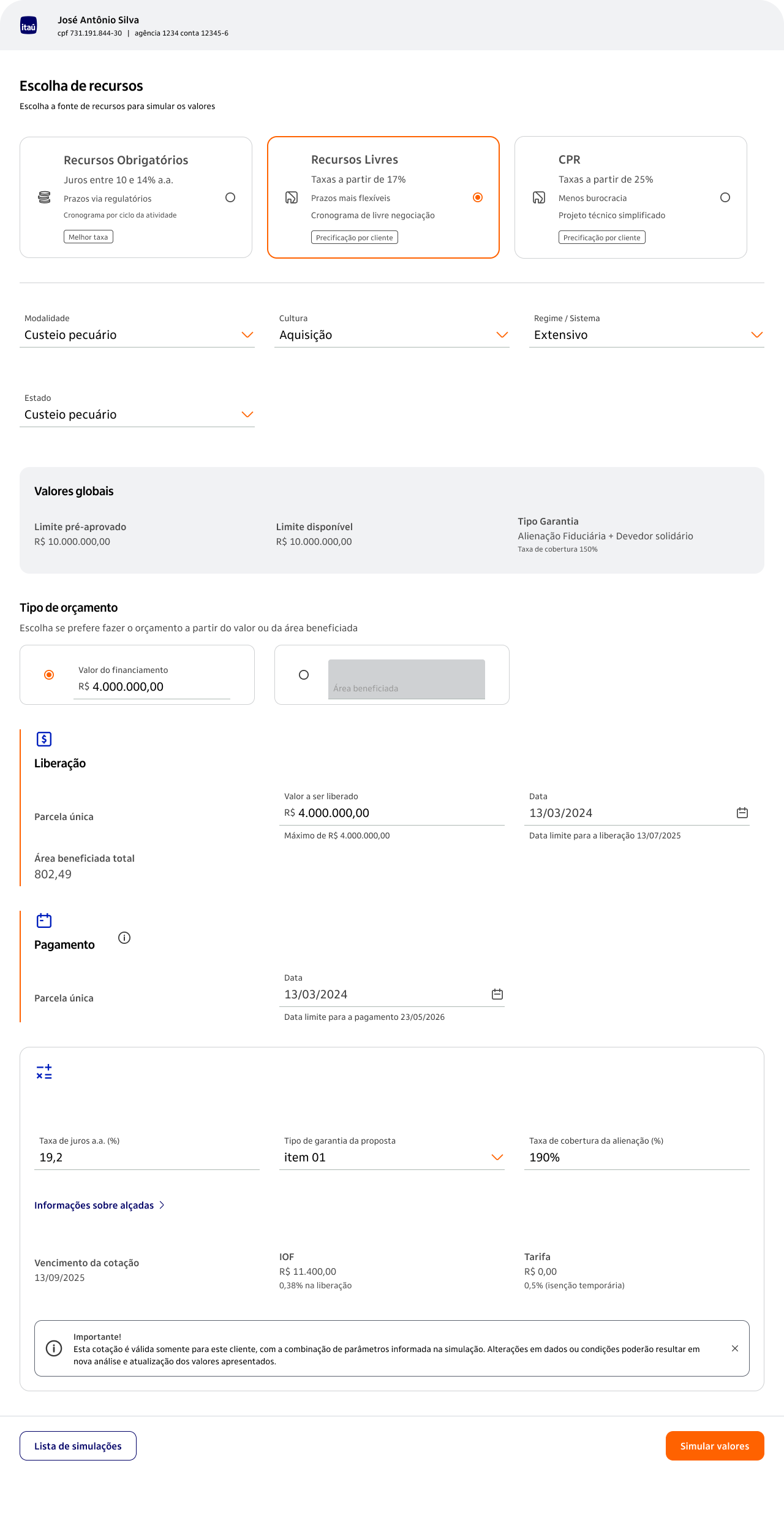Open Lista de simulações
Image resolution: width=784 pixels, height=1531 pixels.
pyautogui.click(x=78, y=1446)
